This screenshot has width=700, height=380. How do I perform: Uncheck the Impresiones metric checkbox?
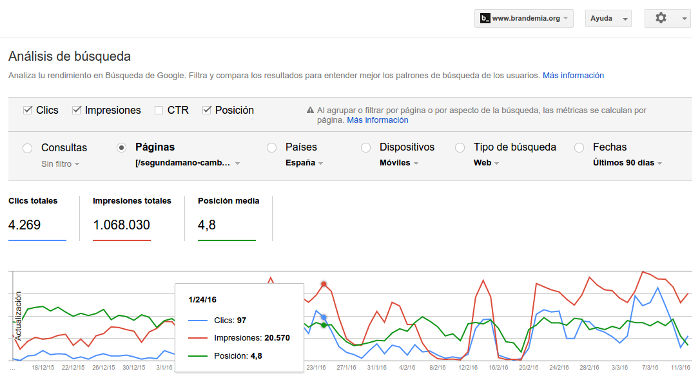pyautogui.click(x=76, y=110)
